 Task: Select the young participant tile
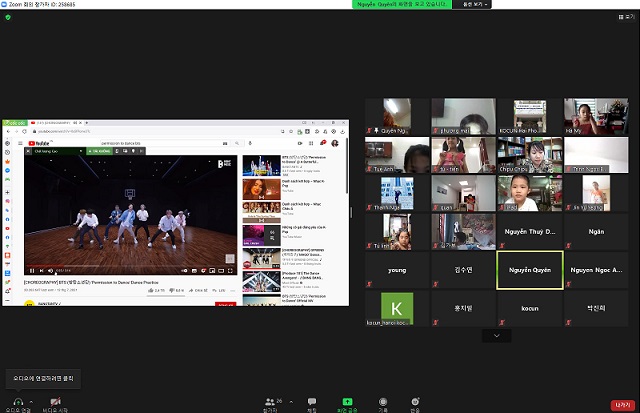coord(397,270)
